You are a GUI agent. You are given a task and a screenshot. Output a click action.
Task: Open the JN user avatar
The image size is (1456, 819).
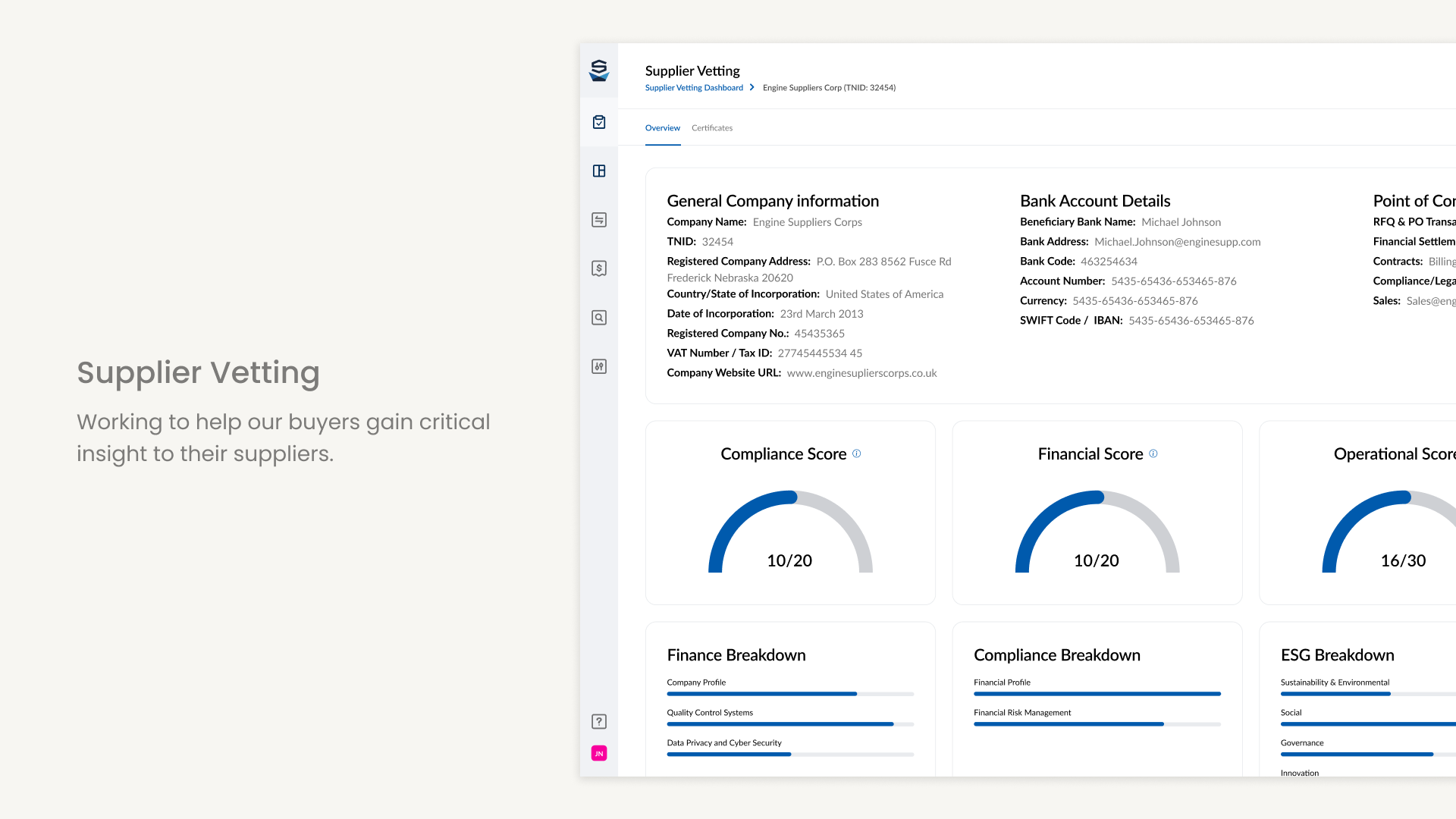599,753
